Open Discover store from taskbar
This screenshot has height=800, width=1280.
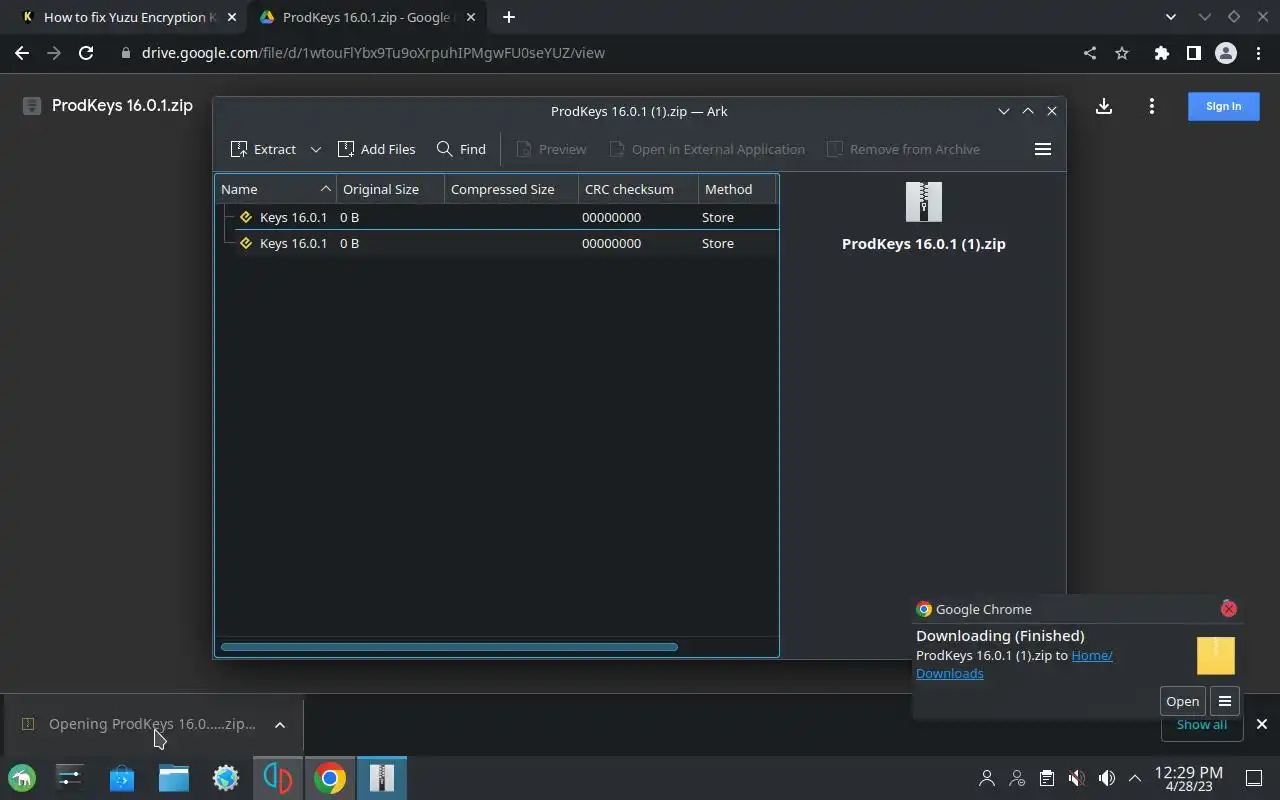coord(122,778)
